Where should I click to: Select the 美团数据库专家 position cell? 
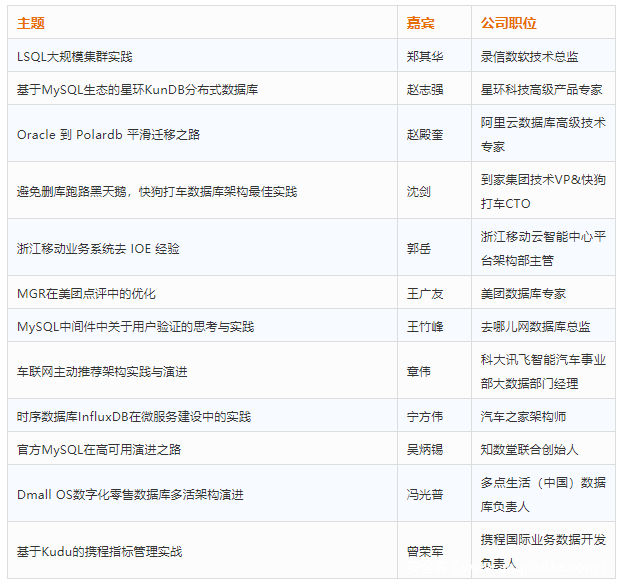[523, 294]
